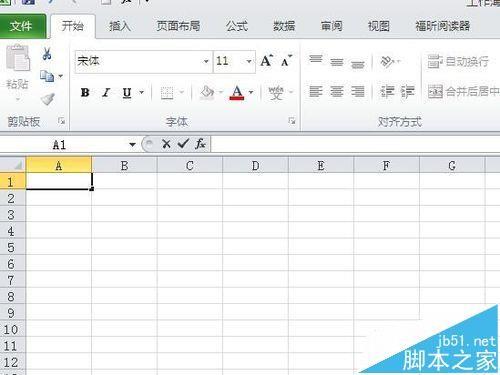The image size is (500, 375).
Task: Click the fx insert function icon
Action: pyautogui.click(x=200, y=144)
